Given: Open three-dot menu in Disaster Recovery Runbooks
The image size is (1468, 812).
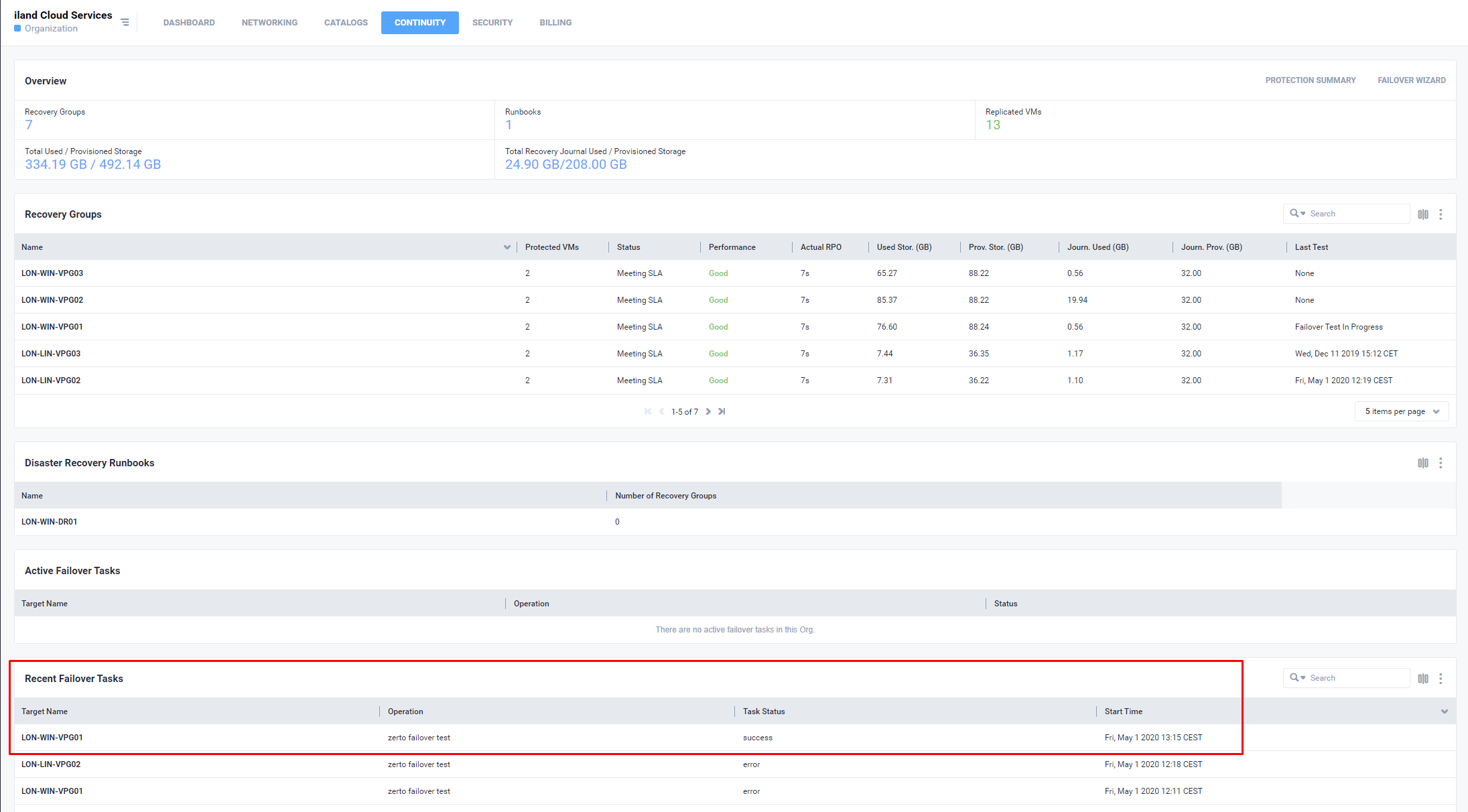Looking at the screenshot, I should pos(1441,463).
